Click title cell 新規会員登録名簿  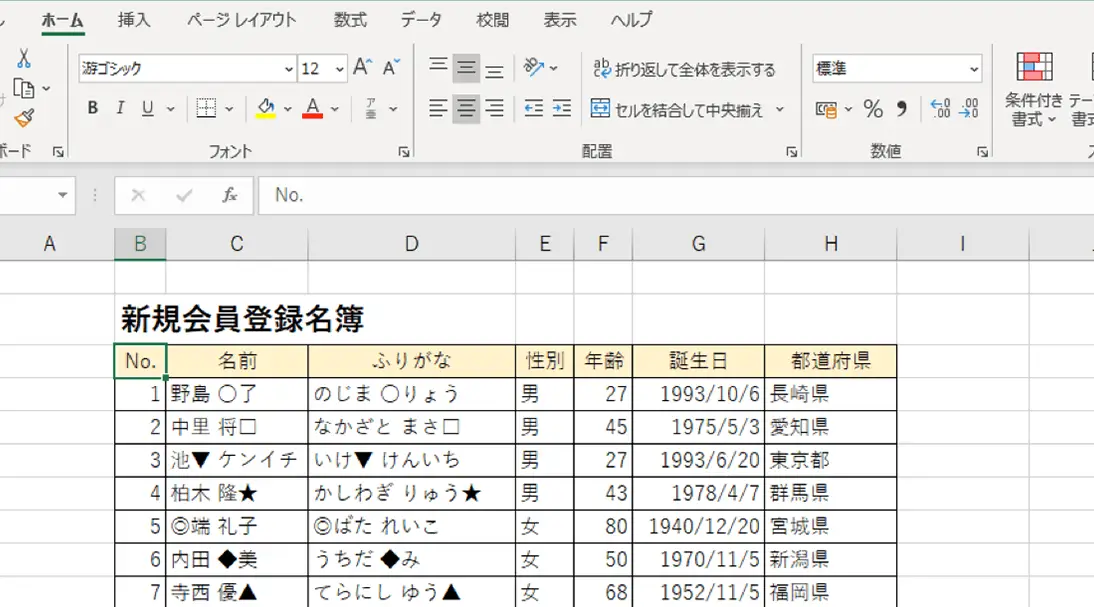pos(242,319)
